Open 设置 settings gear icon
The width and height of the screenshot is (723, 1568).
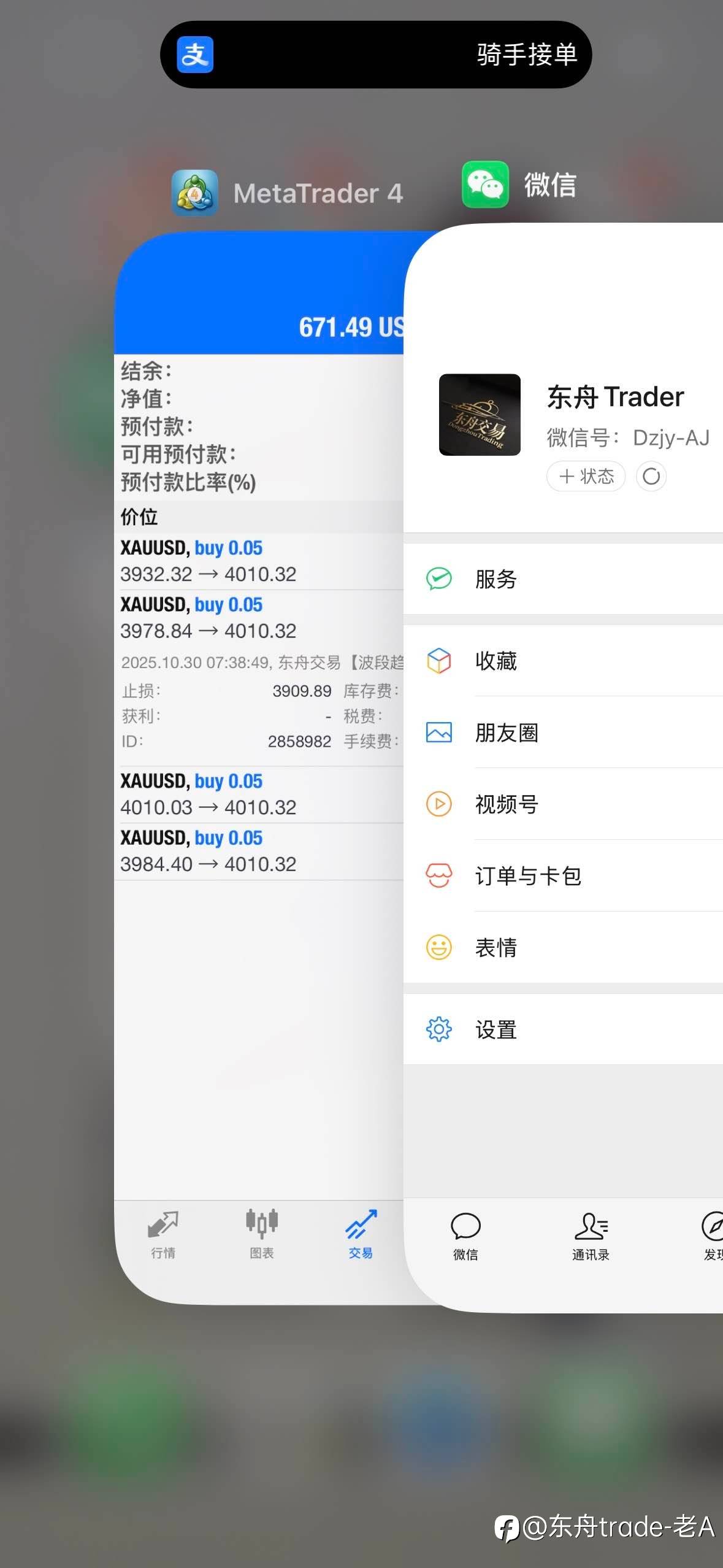[439, 1029]
